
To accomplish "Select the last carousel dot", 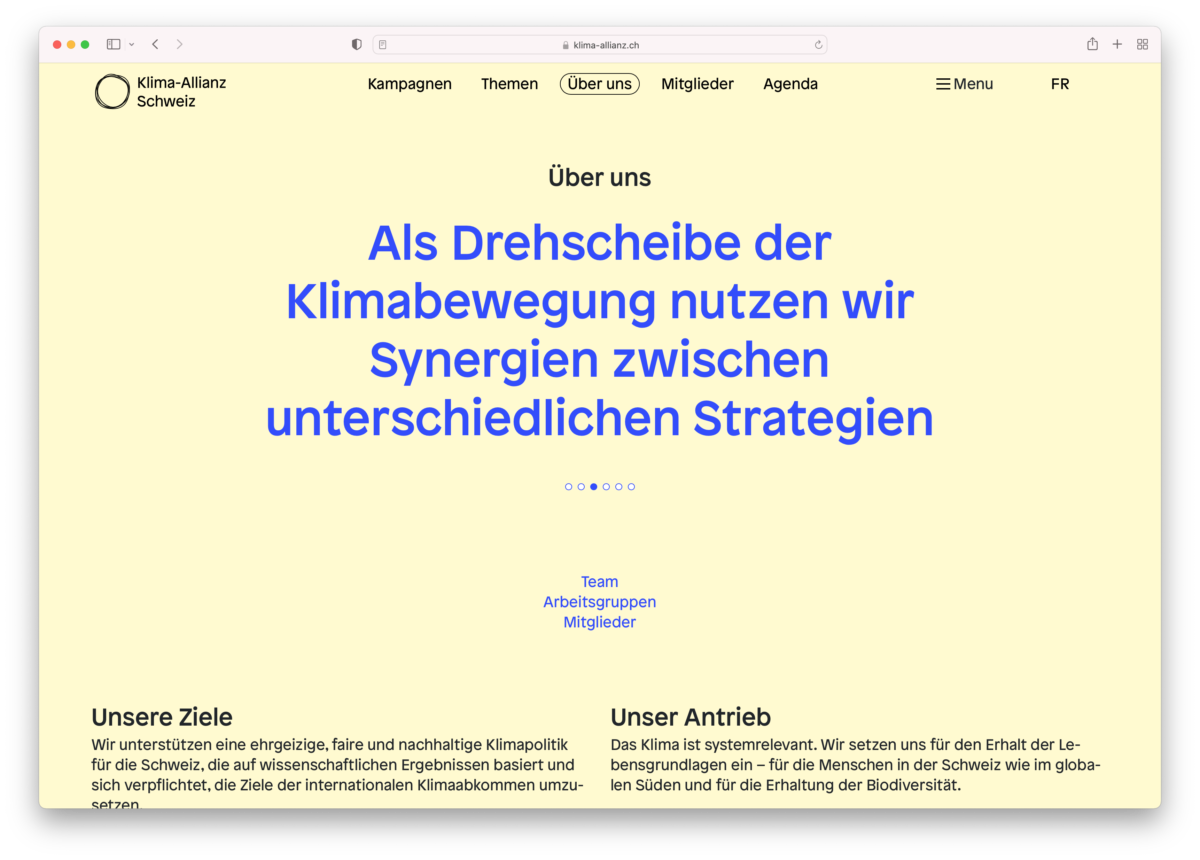I will point(631,487).
